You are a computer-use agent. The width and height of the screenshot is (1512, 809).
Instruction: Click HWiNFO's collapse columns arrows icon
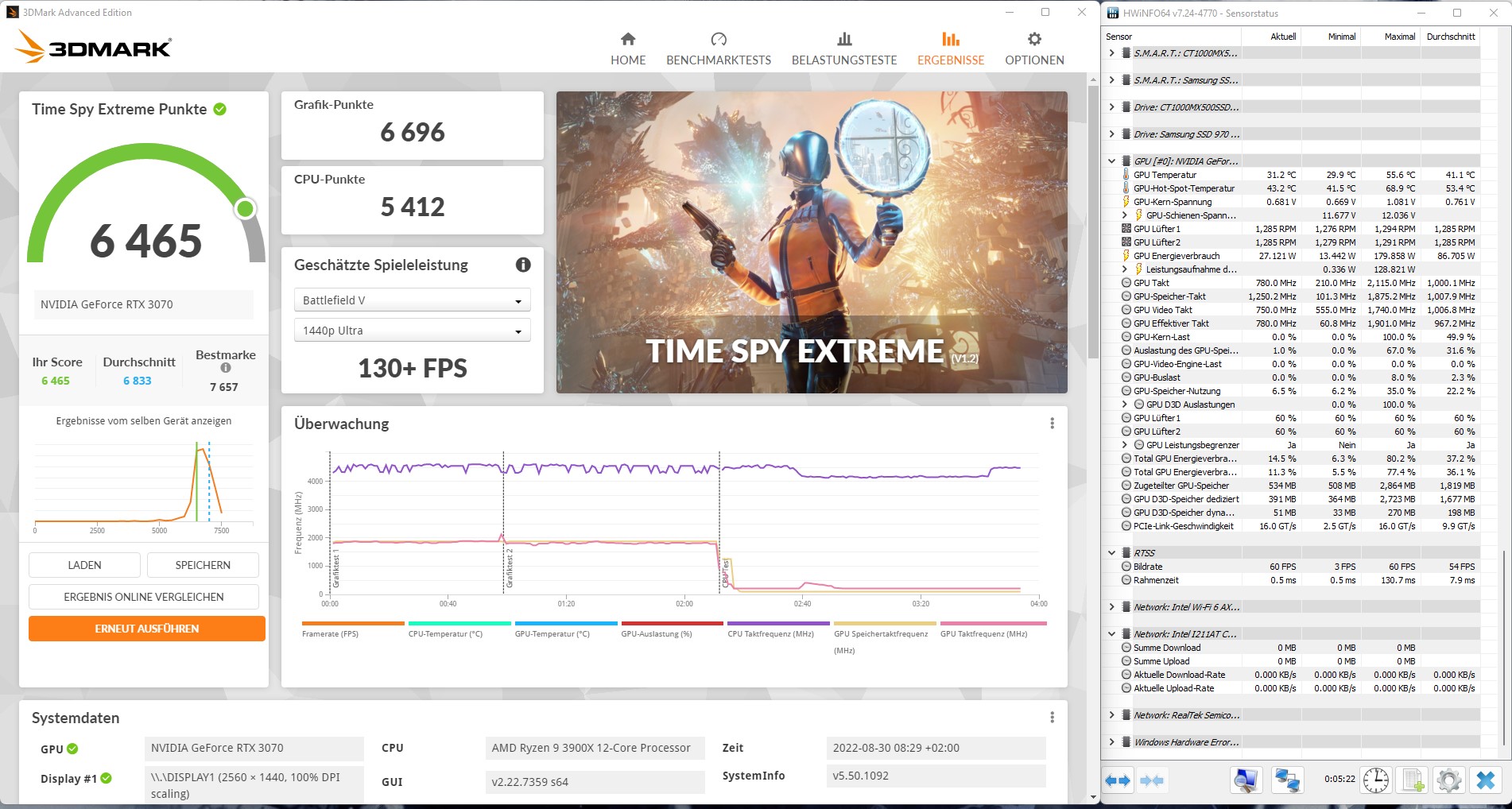[1152, 780]
